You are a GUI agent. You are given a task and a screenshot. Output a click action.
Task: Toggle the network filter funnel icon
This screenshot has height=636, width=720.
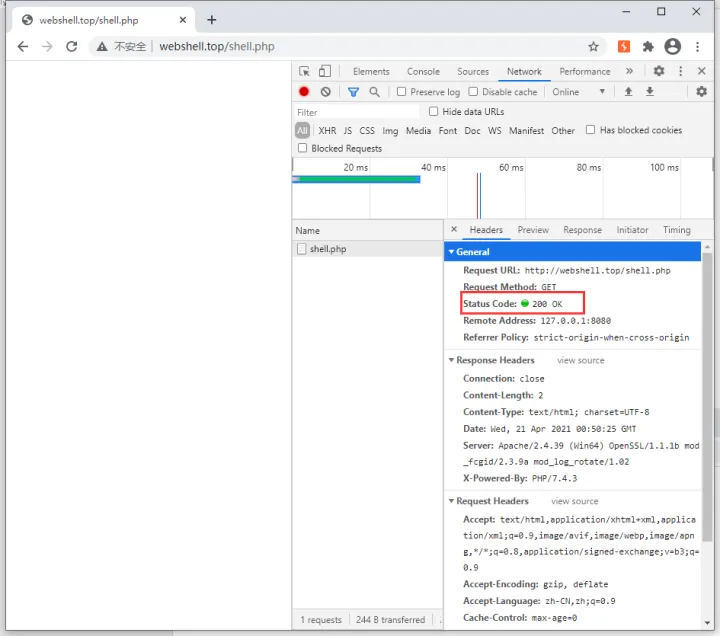pyautogui.click(x=353, y=92)
